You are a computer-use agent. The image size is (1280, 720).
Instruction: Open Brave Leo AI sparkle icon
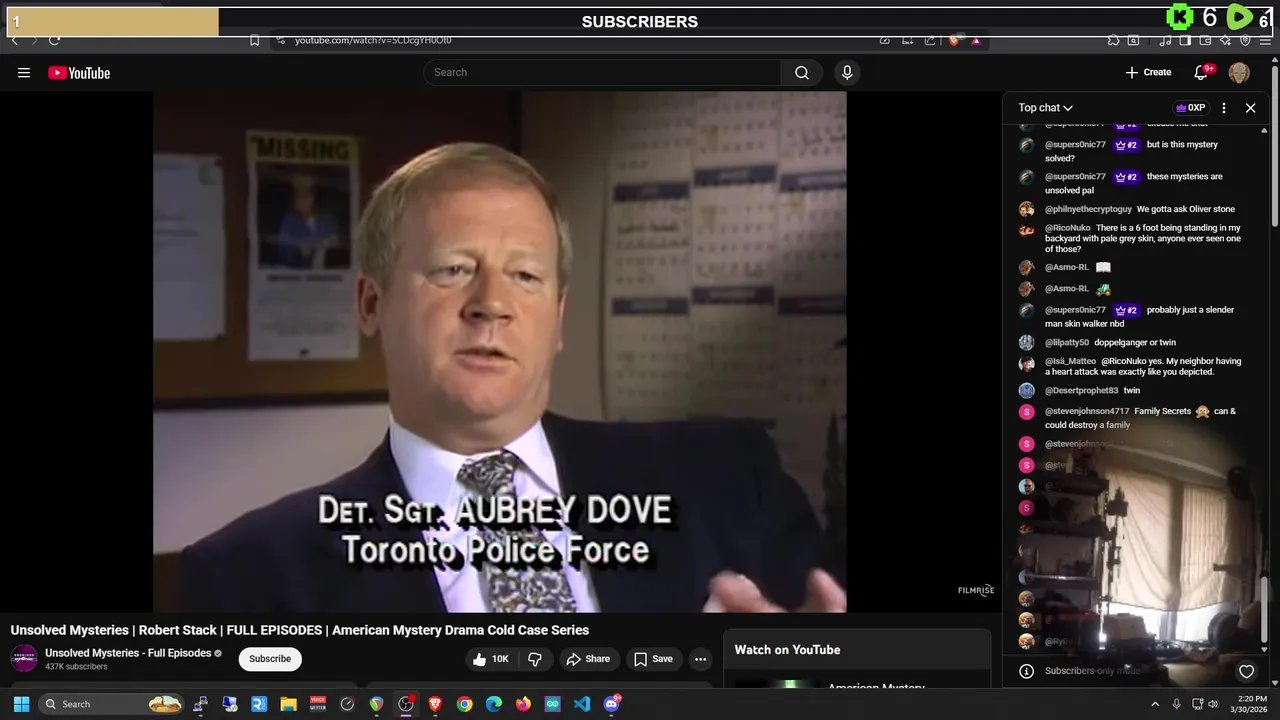(1225, 40)
